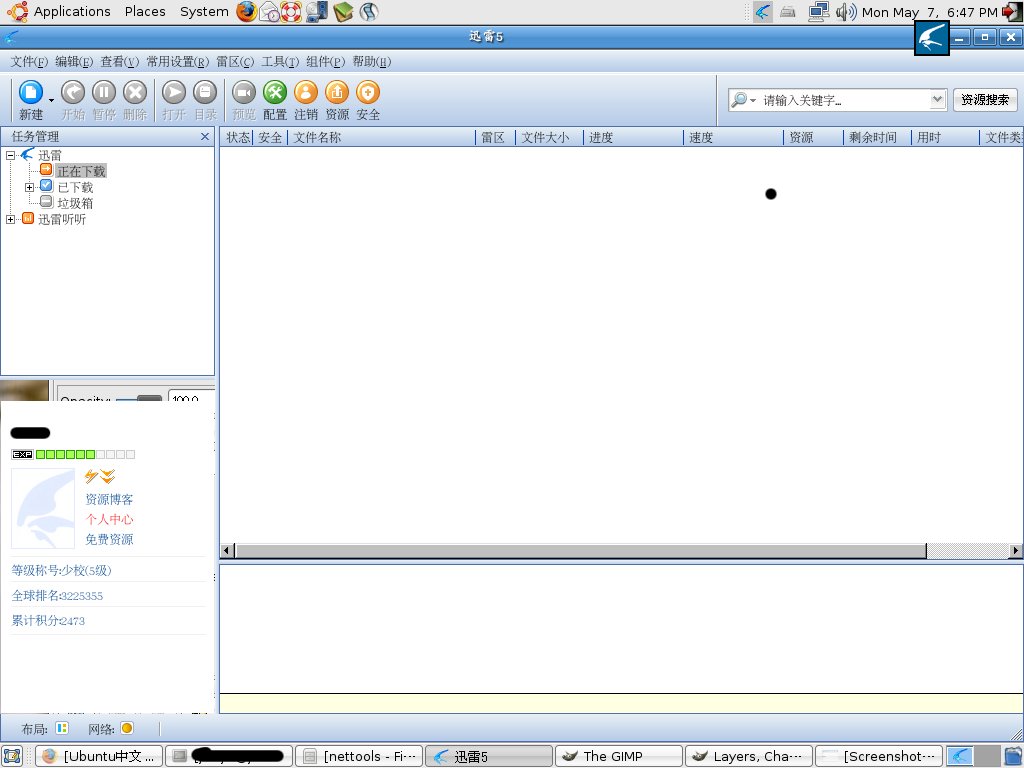This screenshot has width=1024, height=768.
Task: Expand the 已下载 tree node
Action: click(29, 187)
